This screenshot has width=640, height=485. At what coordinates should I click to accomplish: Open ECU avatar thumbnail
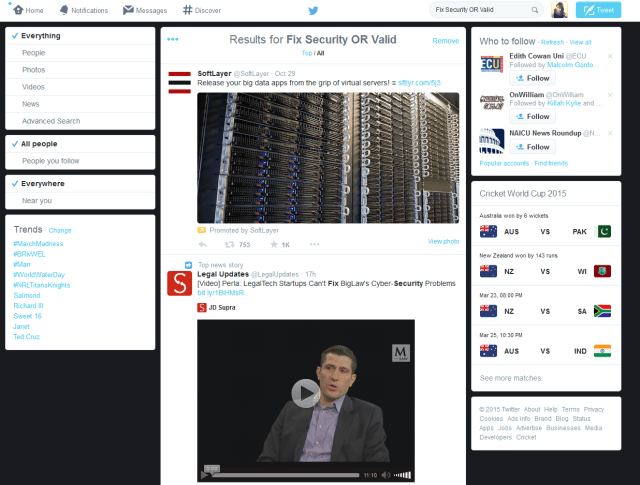[x=492, y=64]
